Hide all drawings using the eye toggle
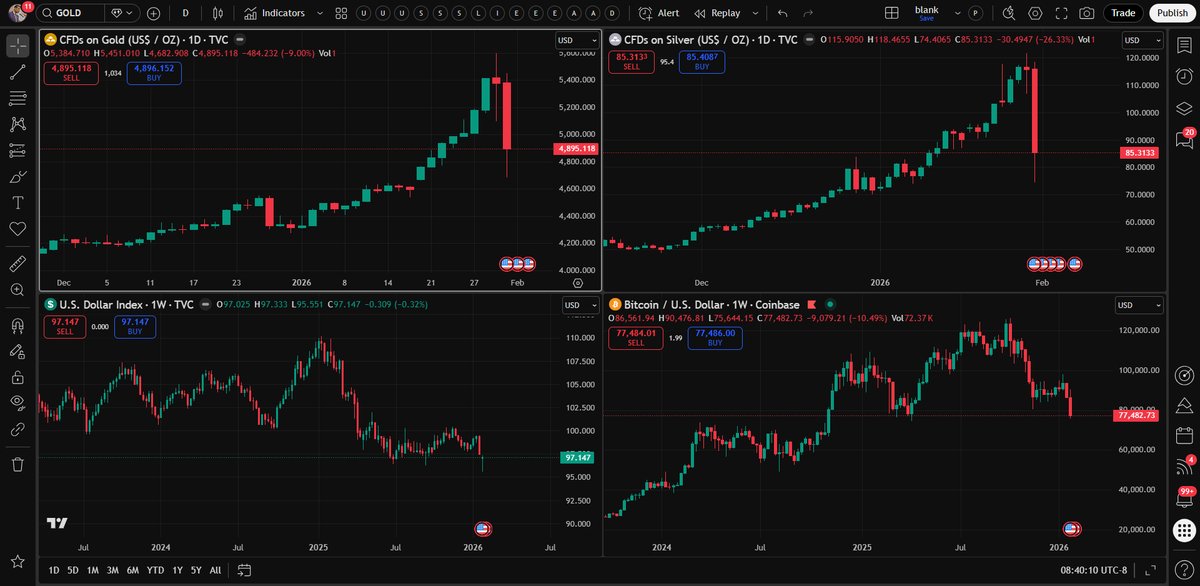1200x586 pixels. (16, 400)
